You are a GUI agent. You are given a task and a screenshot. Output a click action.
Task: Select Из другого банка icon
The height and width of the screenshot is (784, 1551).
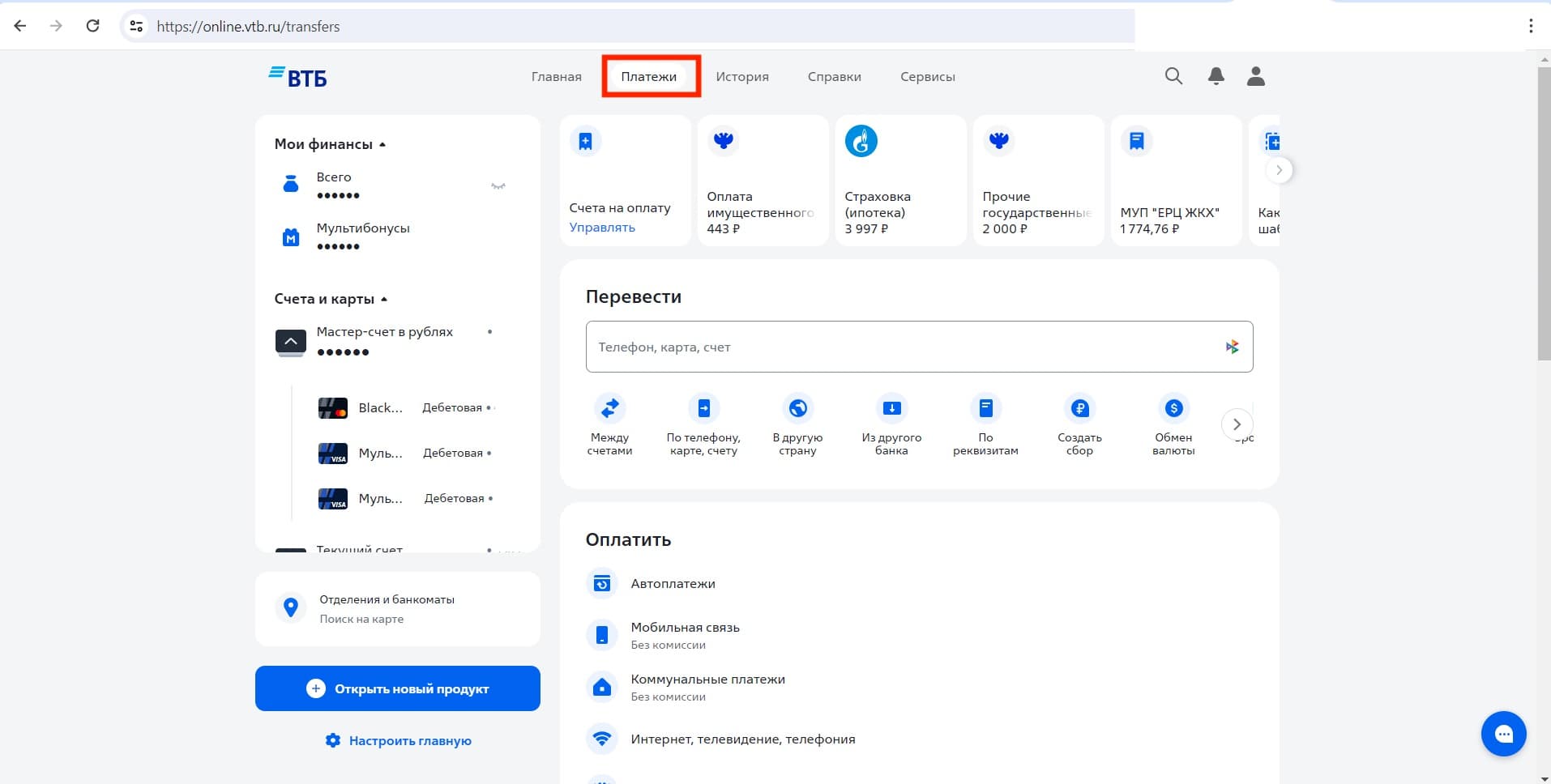[891, 408]
